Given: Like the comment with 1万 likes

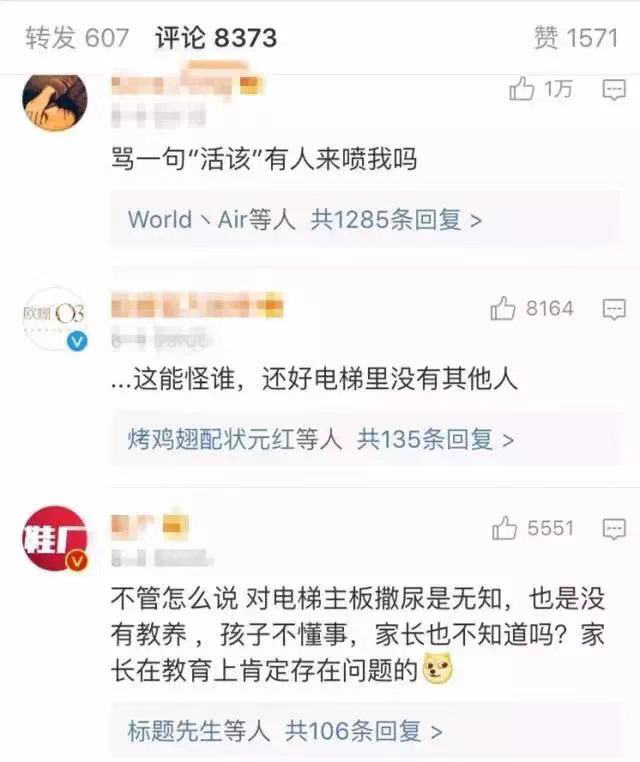Looking at the screenshot, I should point(521,89).
